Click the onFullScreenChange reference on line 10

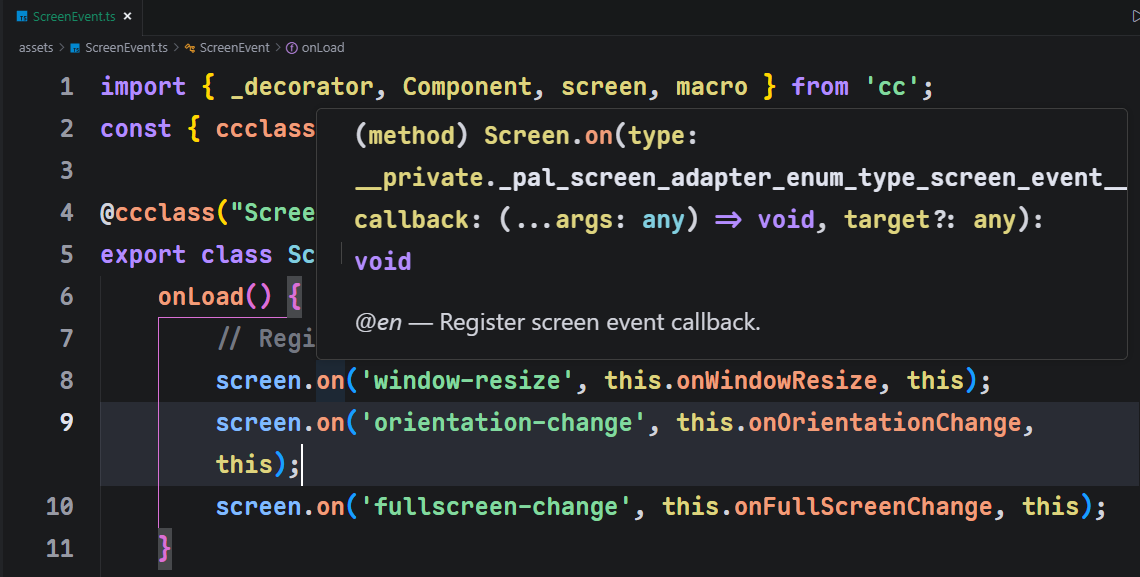[x=864, y=507]
